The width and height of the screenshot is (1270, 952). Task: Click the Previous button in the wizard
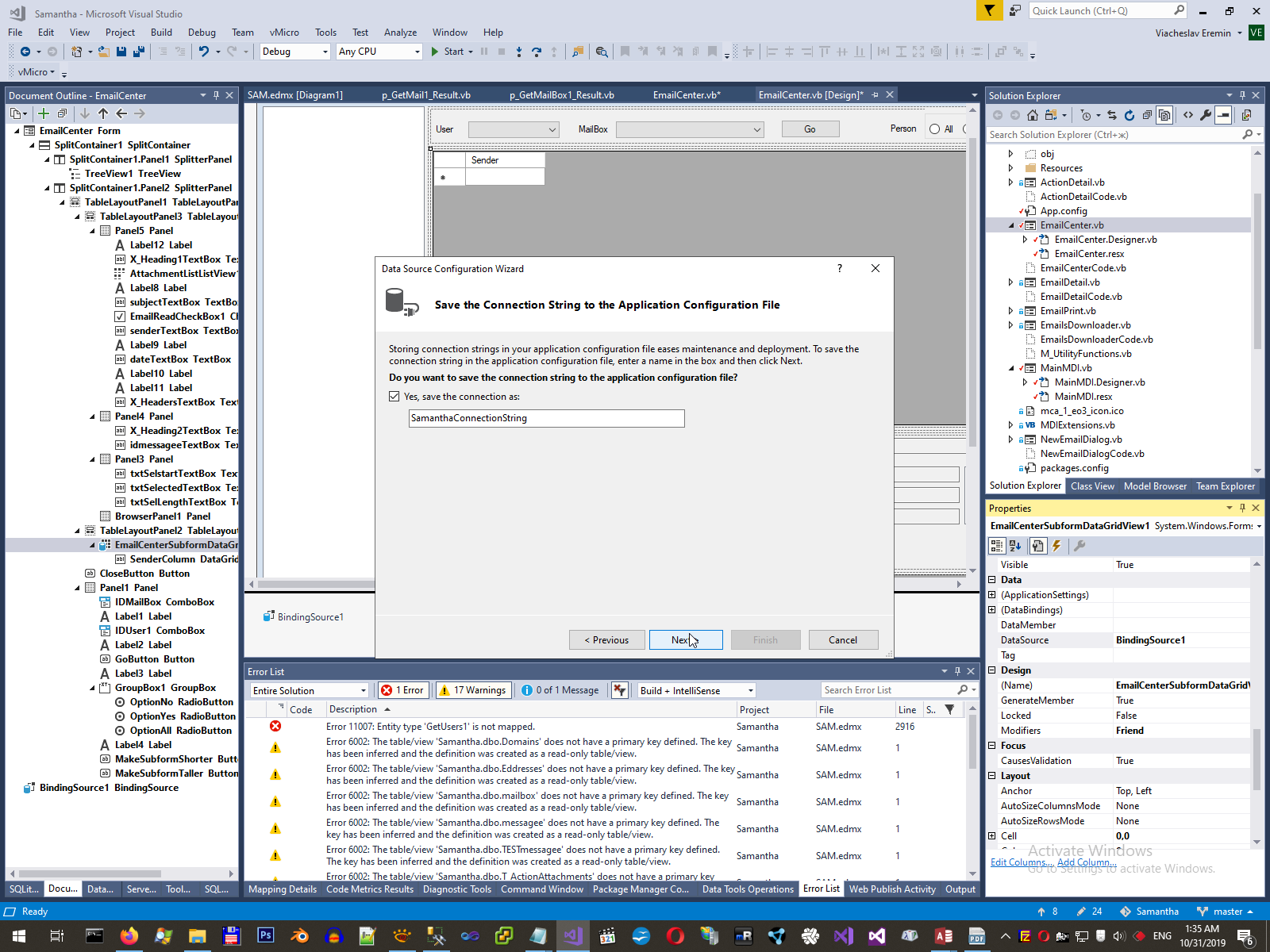pos(607,640)
